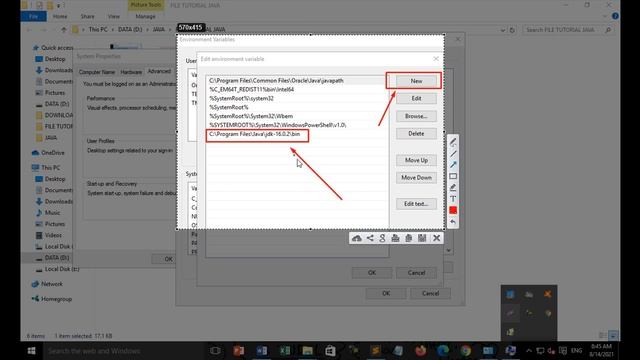Viewport: 640px width, 360px height.
Task: Click OK in Environment Variables window
Action: tap(386, 293)
